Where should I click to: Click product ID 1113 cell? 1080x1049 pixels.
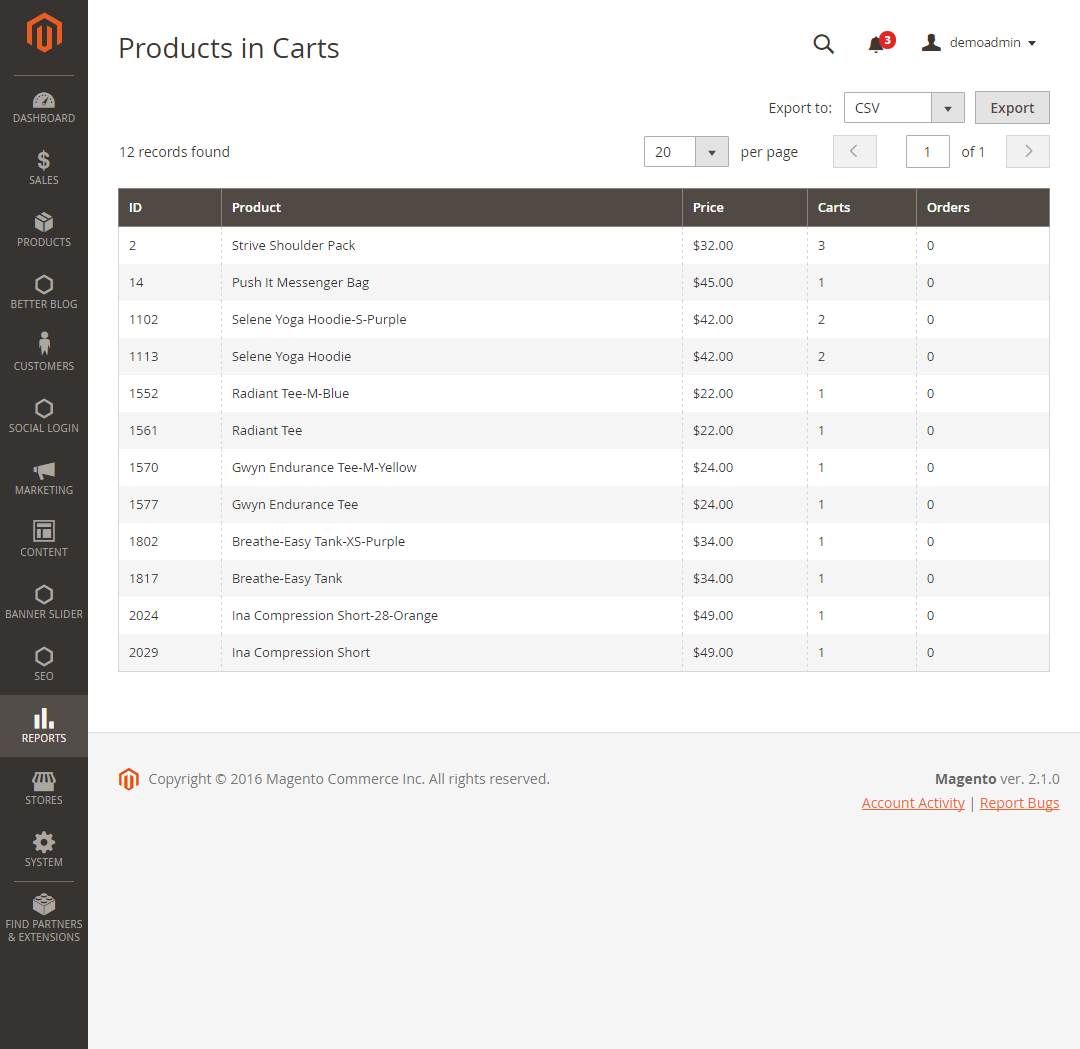coord(170,357)
